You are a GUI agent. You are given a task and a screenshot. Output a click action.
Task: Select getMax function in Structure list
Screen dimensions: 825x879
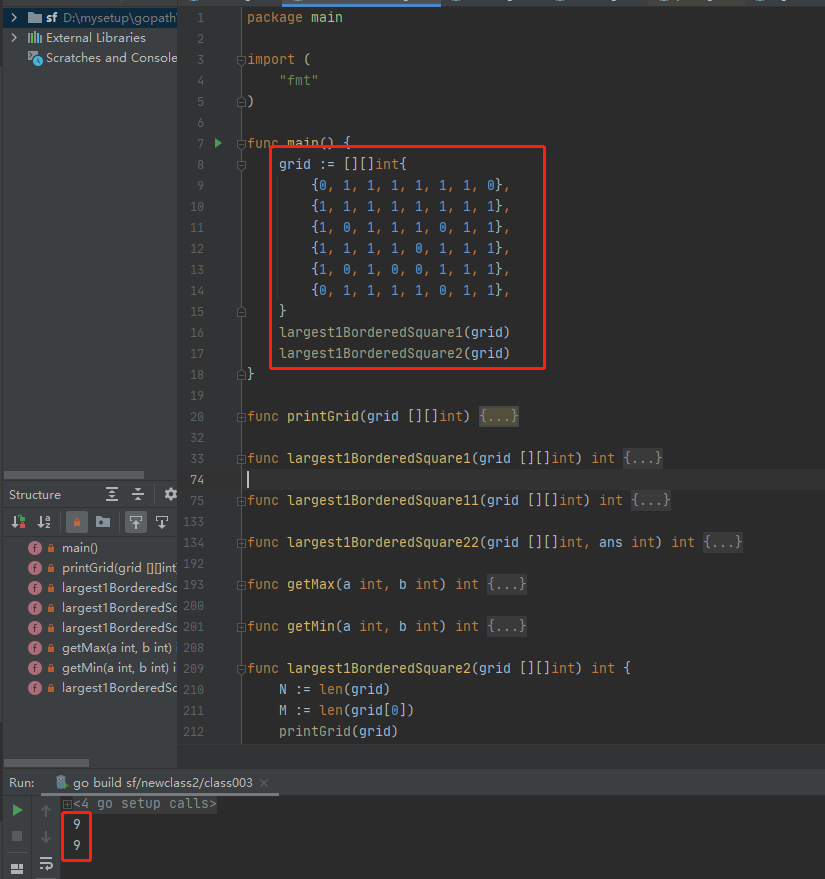click(x=117, y=648)
